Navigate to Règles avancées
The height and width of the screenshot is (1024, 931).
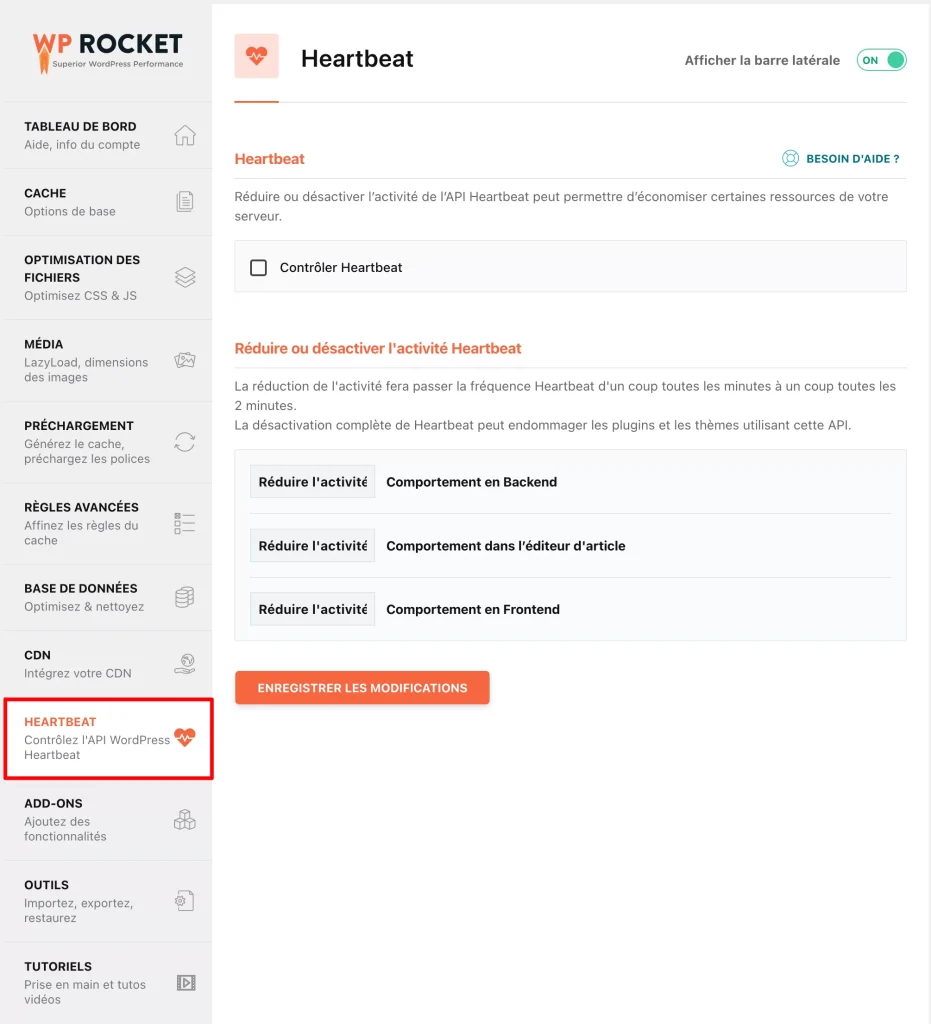108,524
